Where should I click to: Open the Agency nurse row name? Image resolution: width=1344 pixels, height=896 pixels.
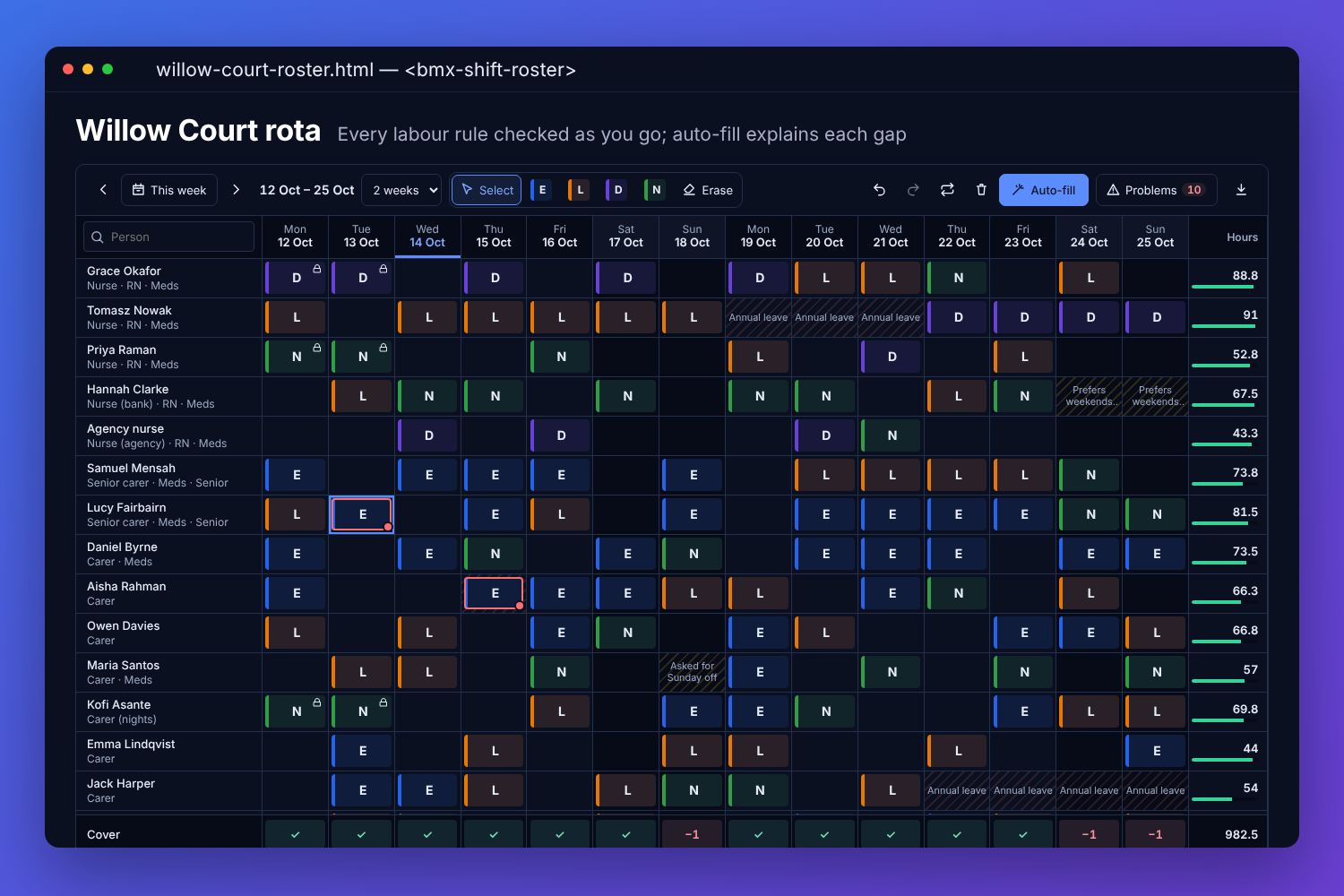tap(125, 428)
